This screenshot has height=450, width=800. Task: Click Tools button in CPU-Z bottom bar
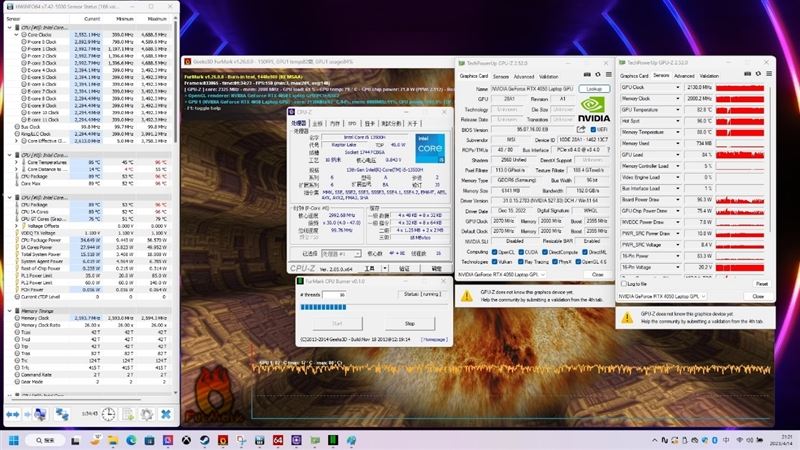[x=370, y=268]
